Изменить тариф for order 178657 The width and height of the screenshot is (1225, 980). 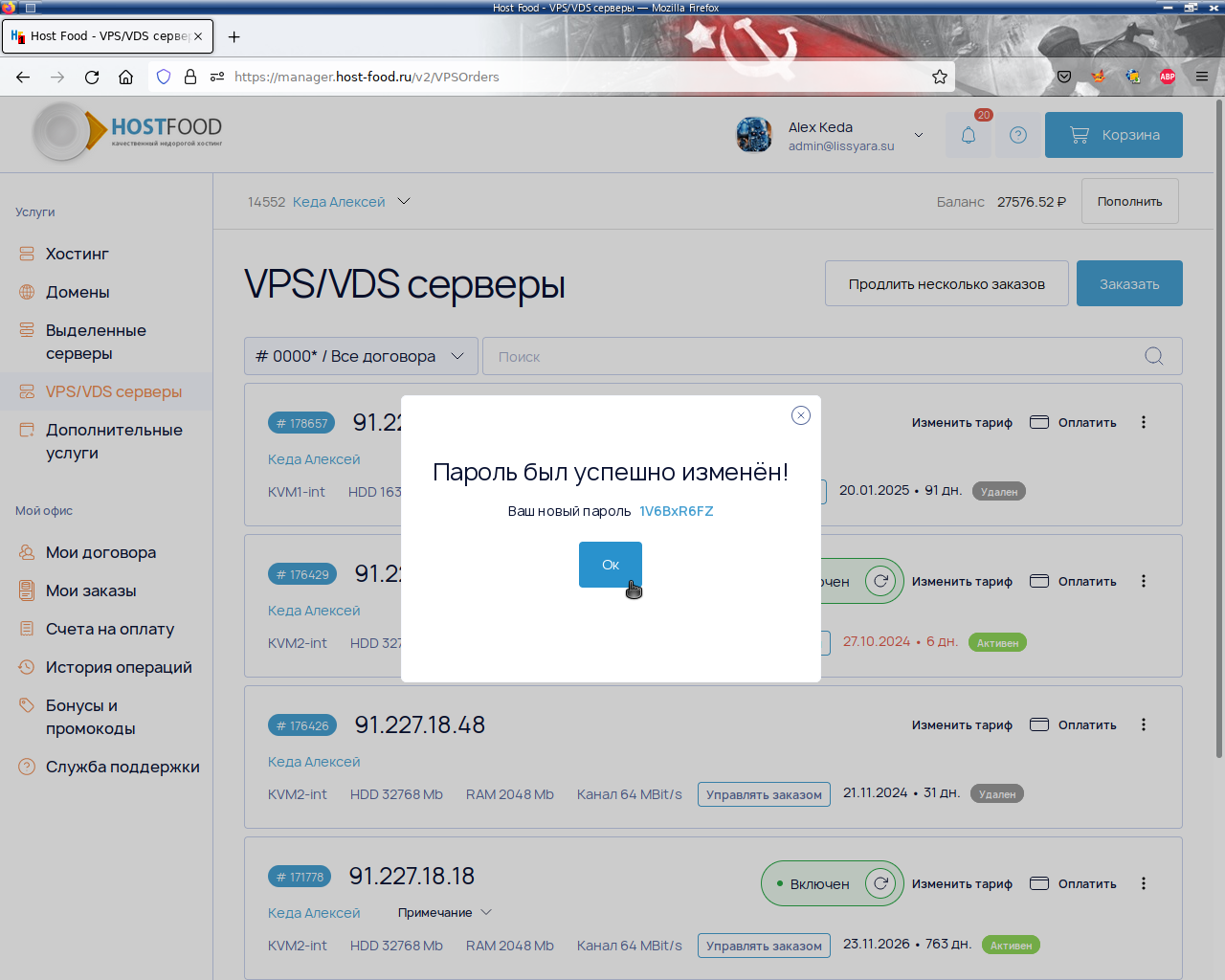(962, 422)
